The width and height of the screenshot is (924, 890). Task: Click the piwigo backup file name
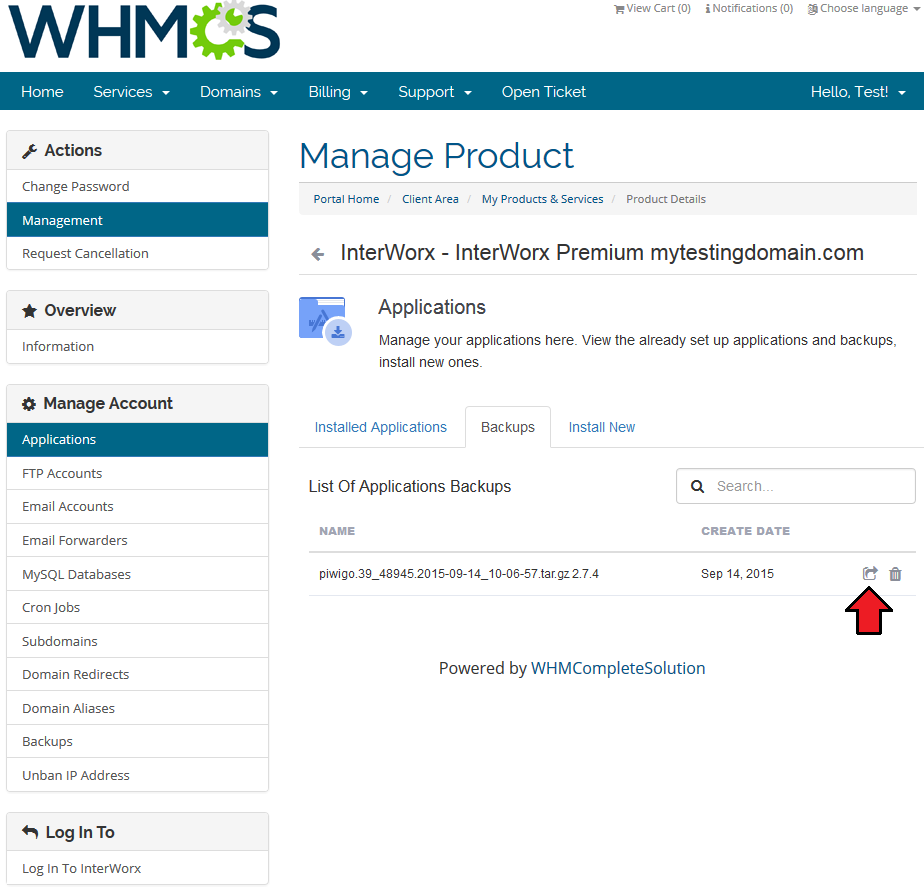458,573
